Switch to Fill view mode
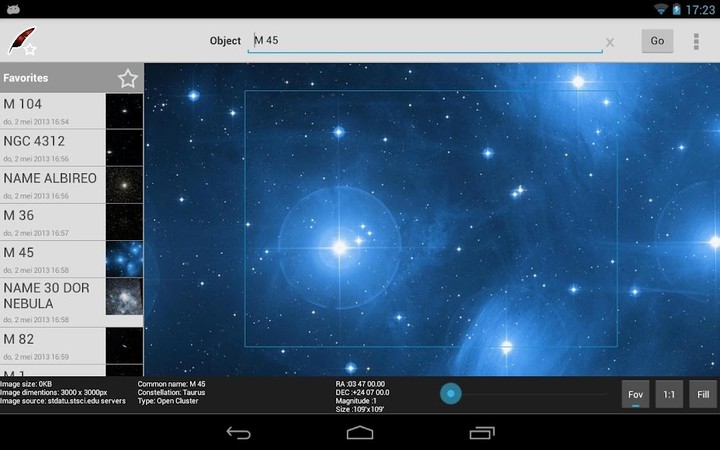This screenshot has height=450, width=720. point(703,394)
